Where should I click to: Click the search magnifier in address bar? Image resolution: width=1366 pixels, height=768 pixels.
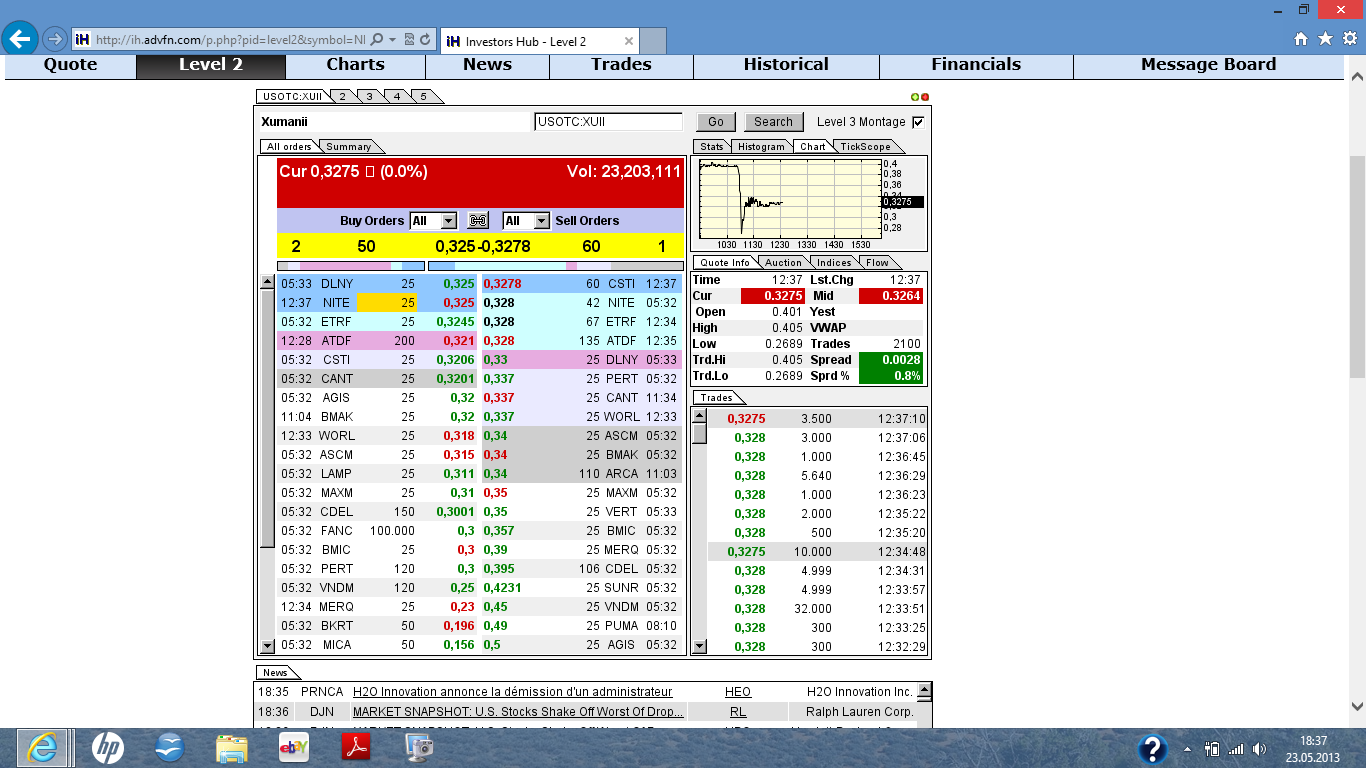377,40
